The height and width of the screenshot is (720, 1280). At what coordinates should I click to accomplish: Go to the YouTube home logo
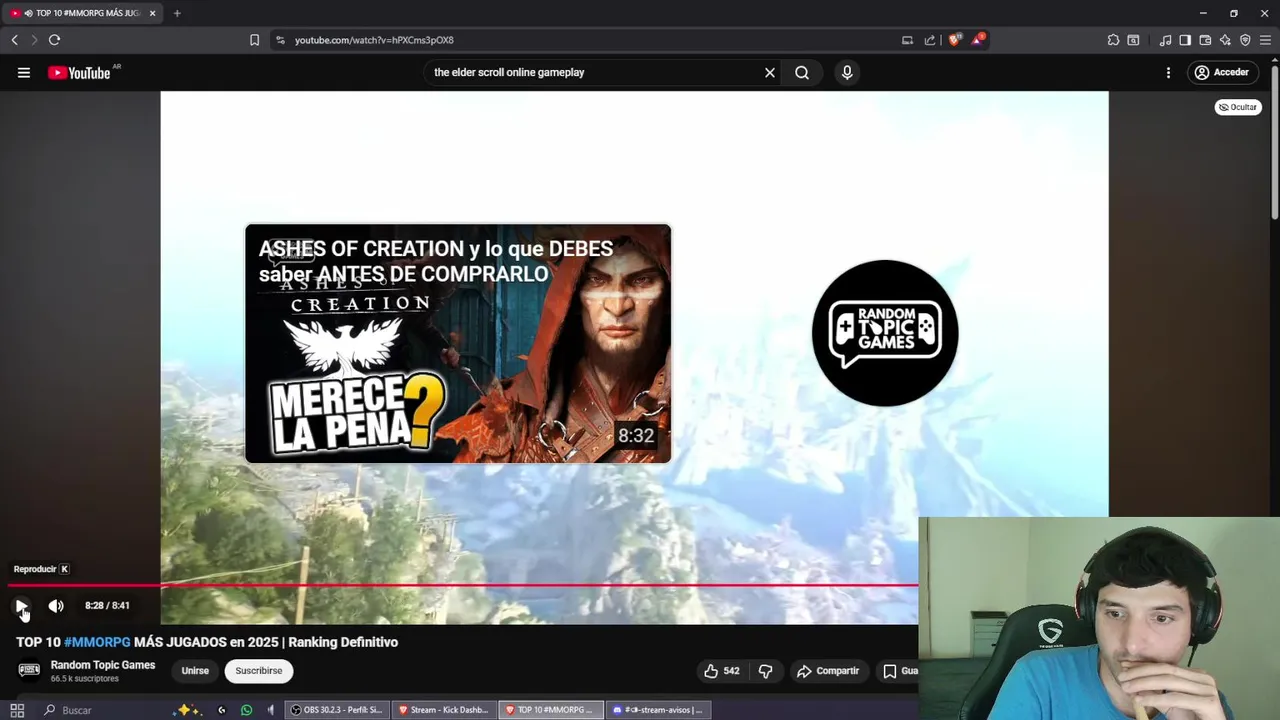click(79, 72)
